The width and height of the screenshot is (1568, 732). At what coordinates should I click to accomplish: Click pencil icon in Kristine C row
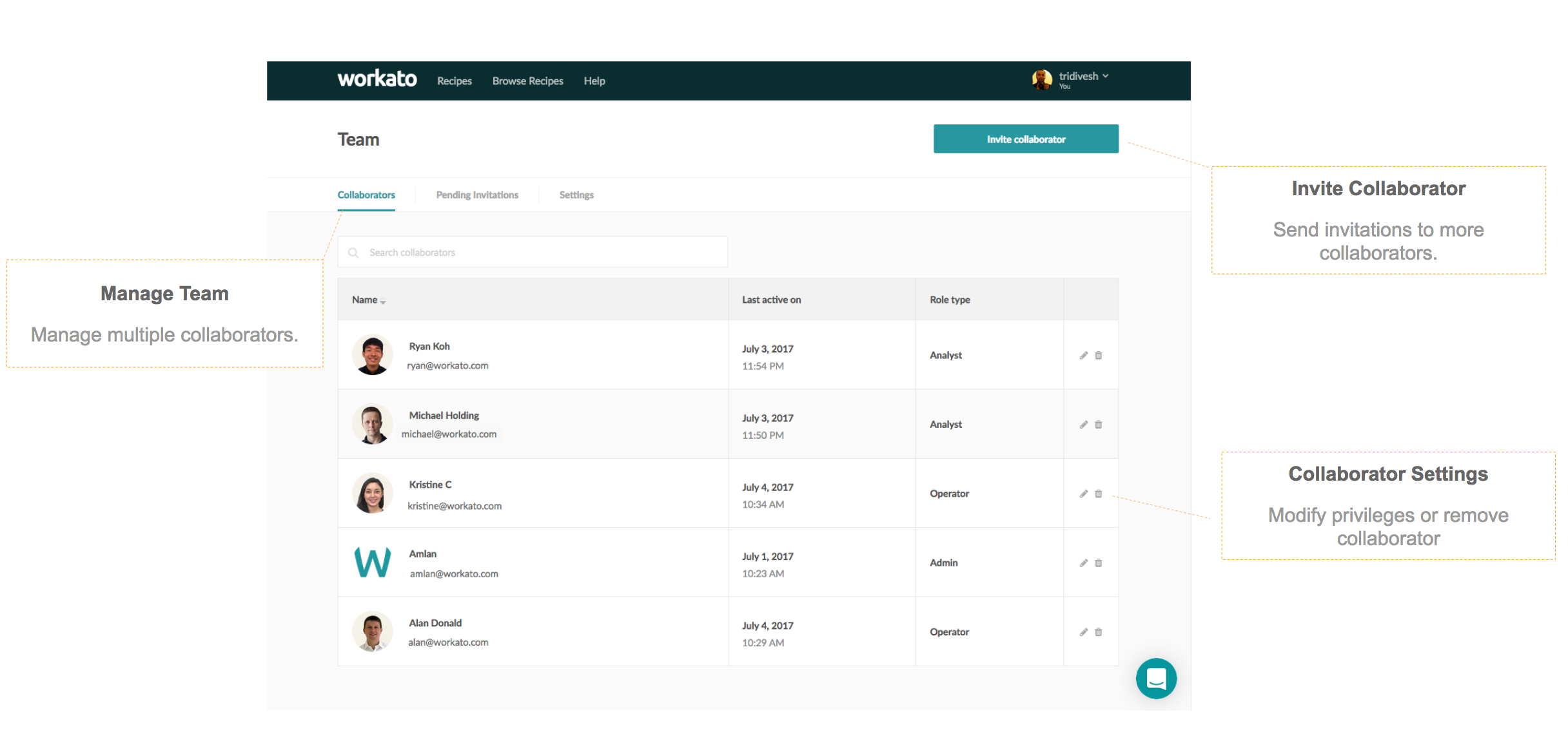click(x=1084, y=494)
